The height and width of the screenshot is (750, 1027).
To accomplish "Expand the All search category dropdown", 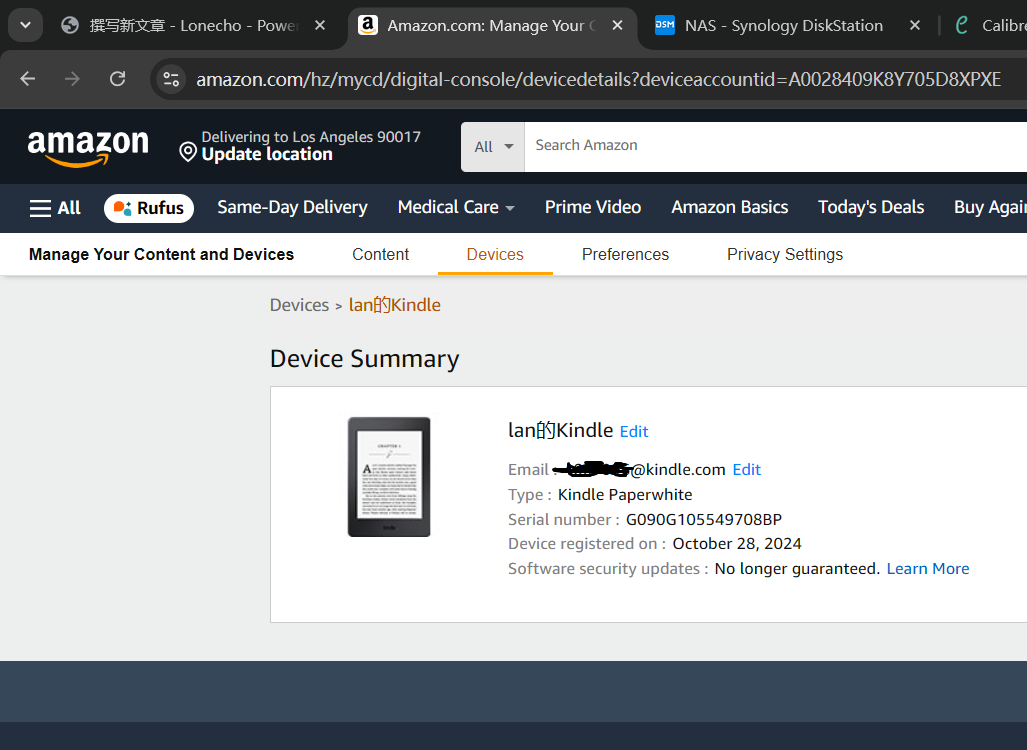I will tap(493, 147).
